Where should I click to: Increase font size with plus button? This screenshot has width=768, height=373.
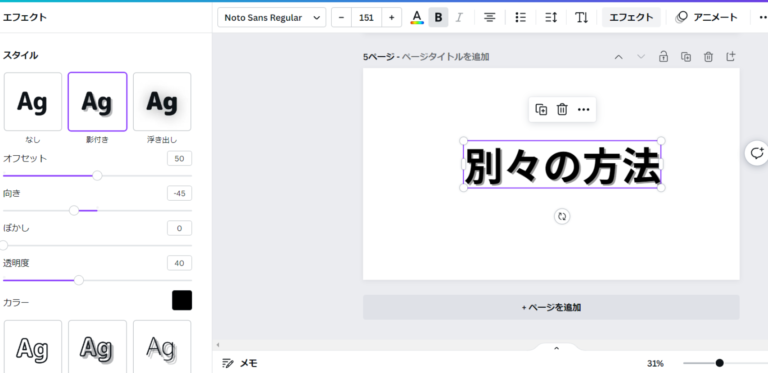[391, 18]
